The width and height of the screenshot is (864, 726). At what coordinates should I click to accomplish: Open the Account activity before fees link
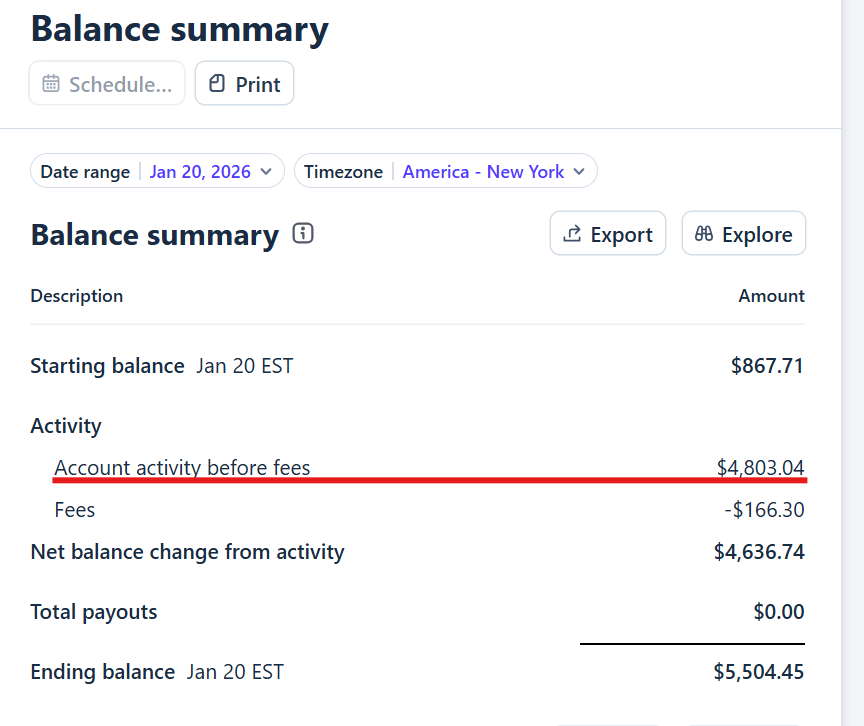pos(182,467)
